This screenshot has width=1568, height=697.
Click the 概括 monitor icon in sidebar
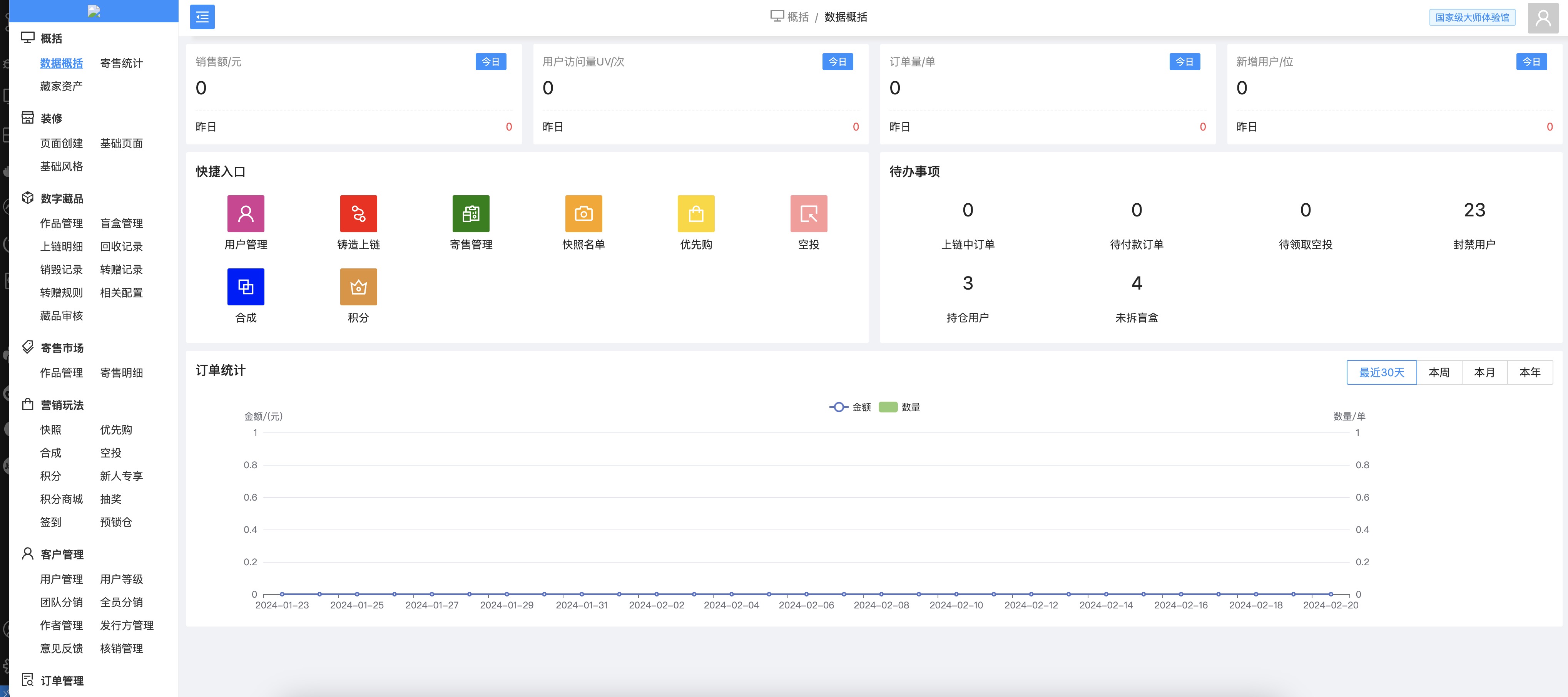point(27,38)
